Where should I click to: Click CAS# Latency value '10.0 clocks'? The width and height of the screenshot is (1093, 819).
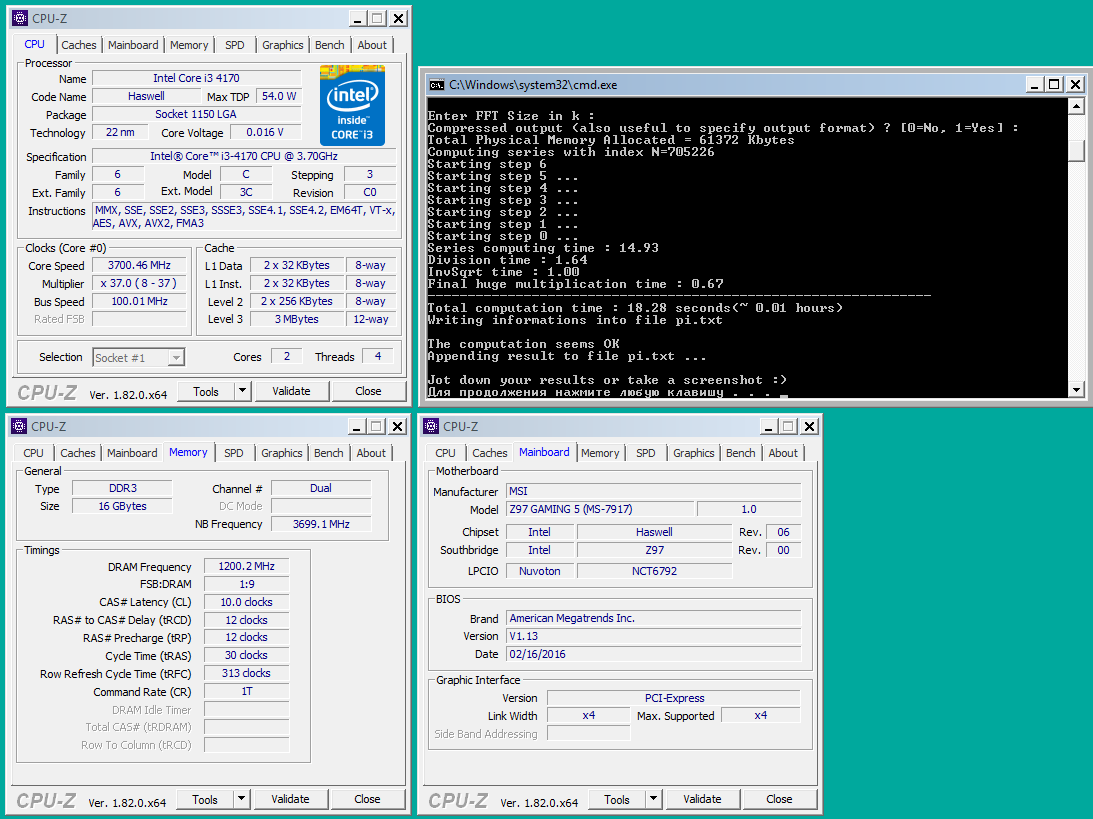pos(246,602)
